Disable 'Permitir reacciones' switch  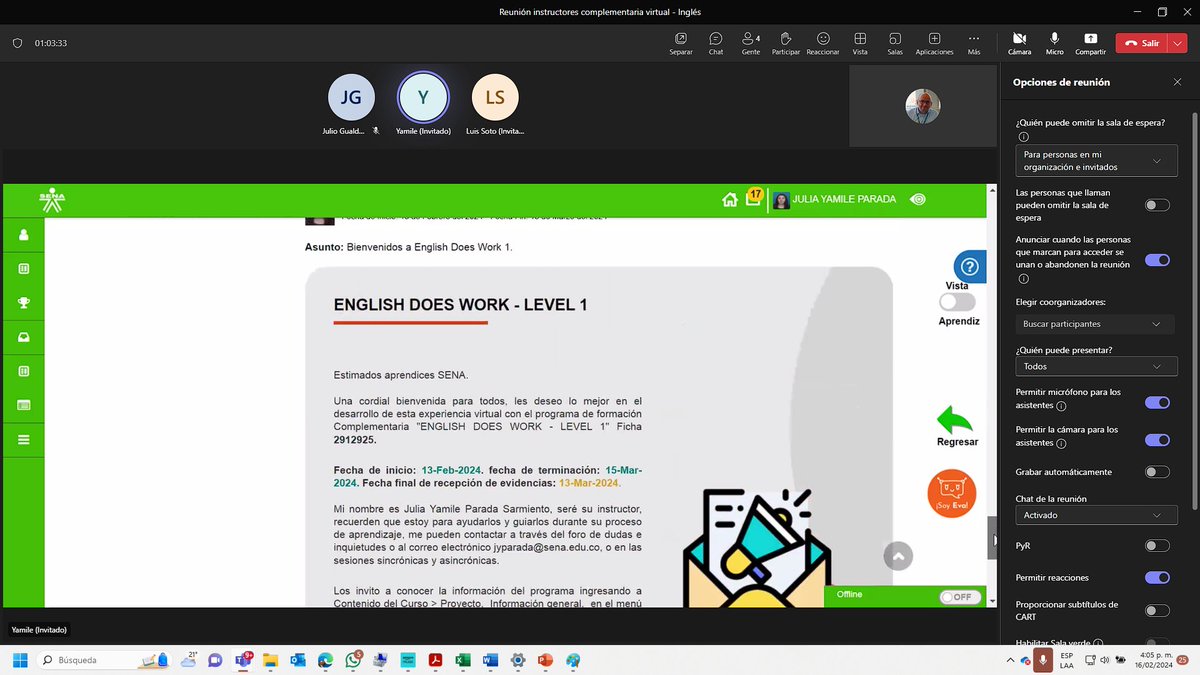coord(1157,577)
